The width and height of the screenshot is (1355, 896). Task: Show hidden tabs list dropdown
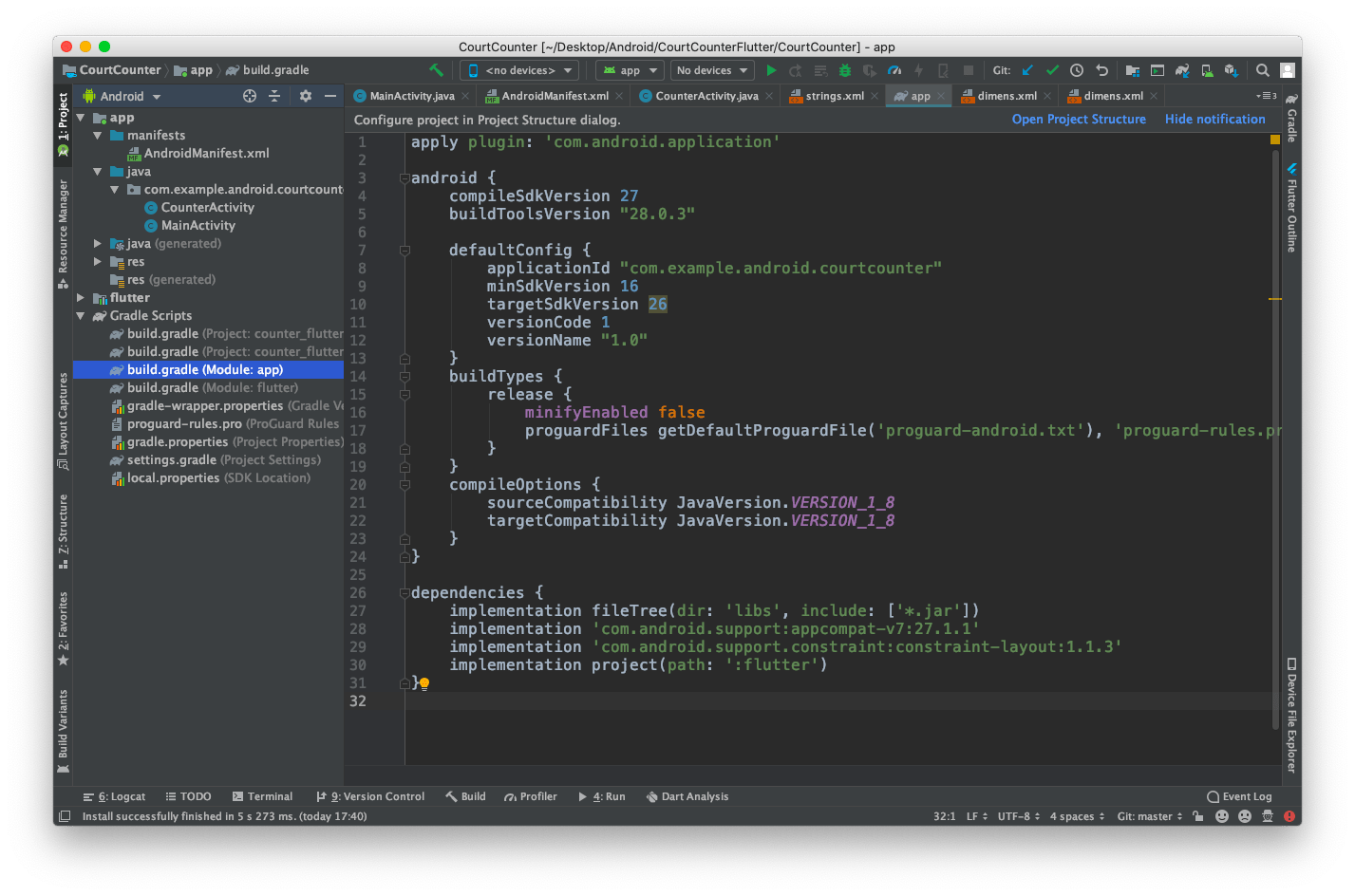(x=1266, y=96)
